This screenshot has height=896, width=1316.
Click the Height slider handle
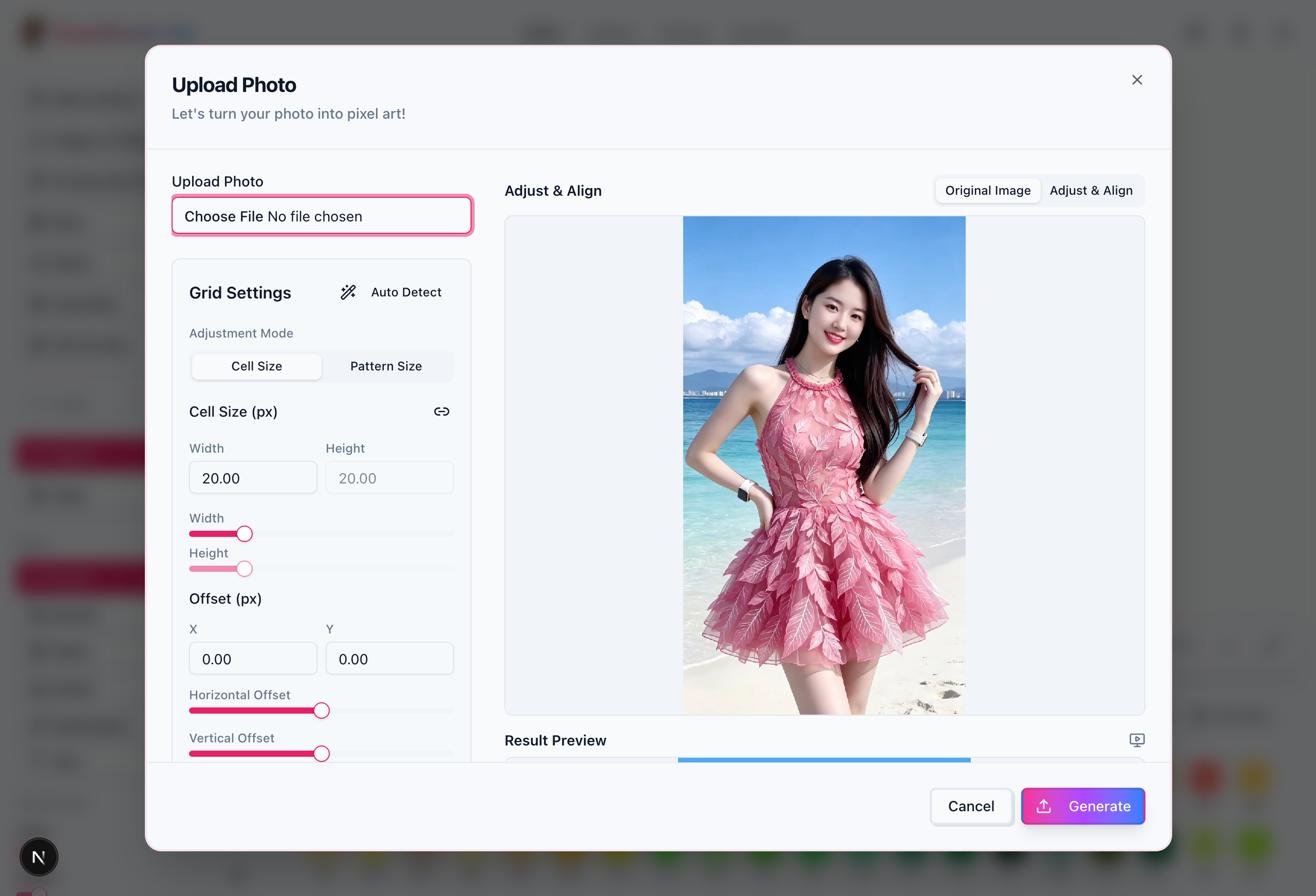coord(245,569)
